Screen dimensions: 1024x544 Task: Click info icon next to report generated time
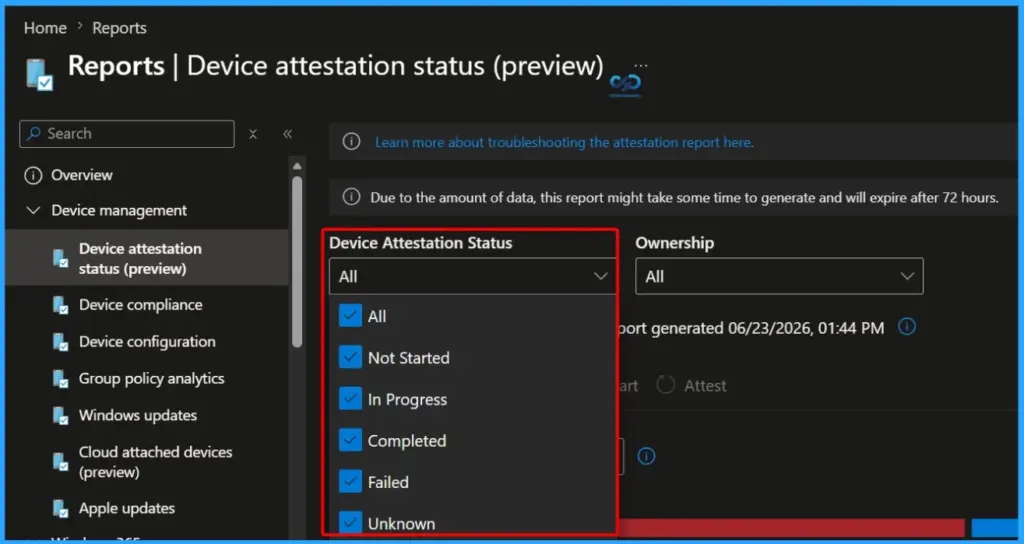[906, 327]
